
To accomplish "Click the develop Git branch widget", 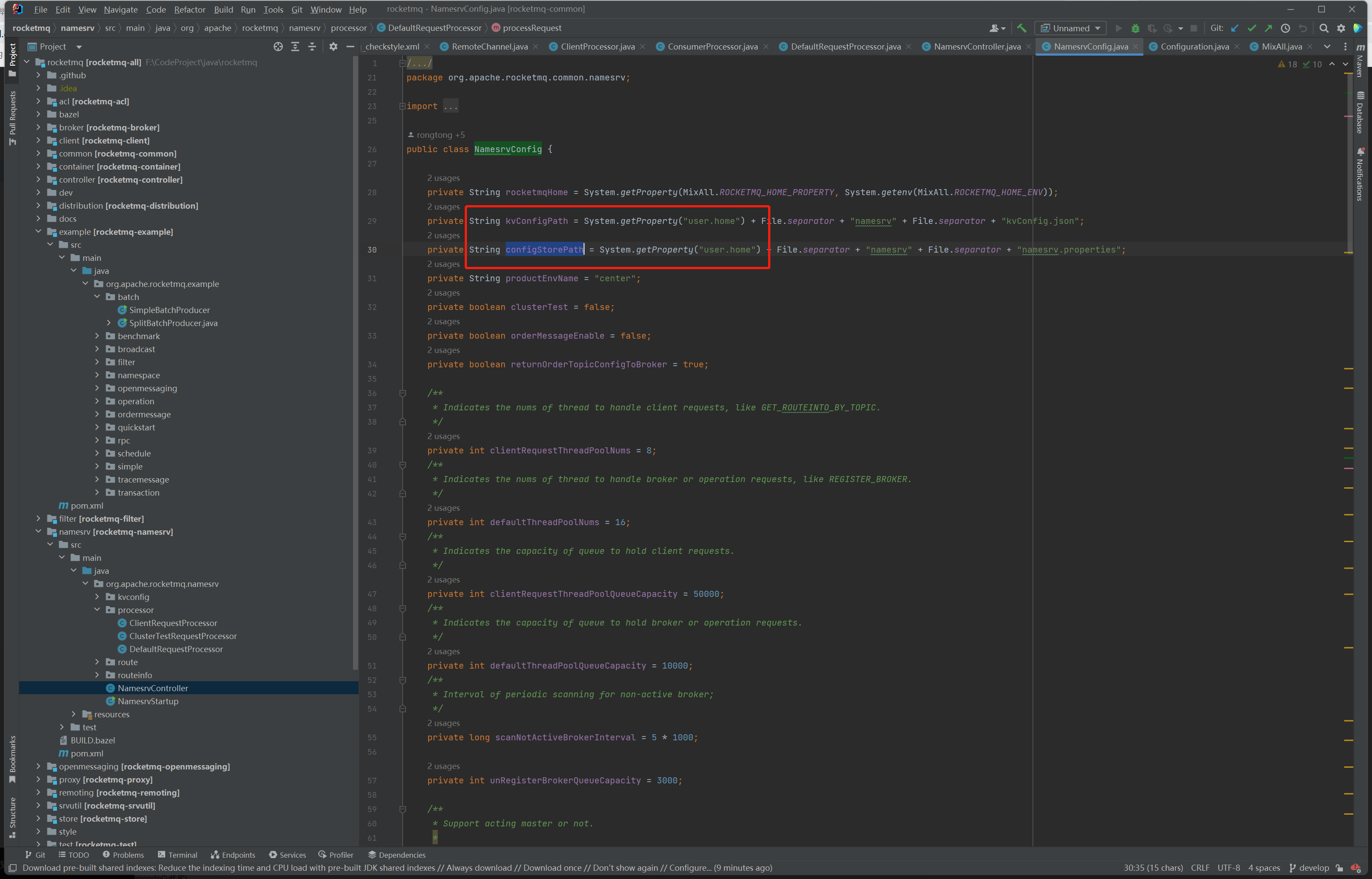I will coord(1309,868).
